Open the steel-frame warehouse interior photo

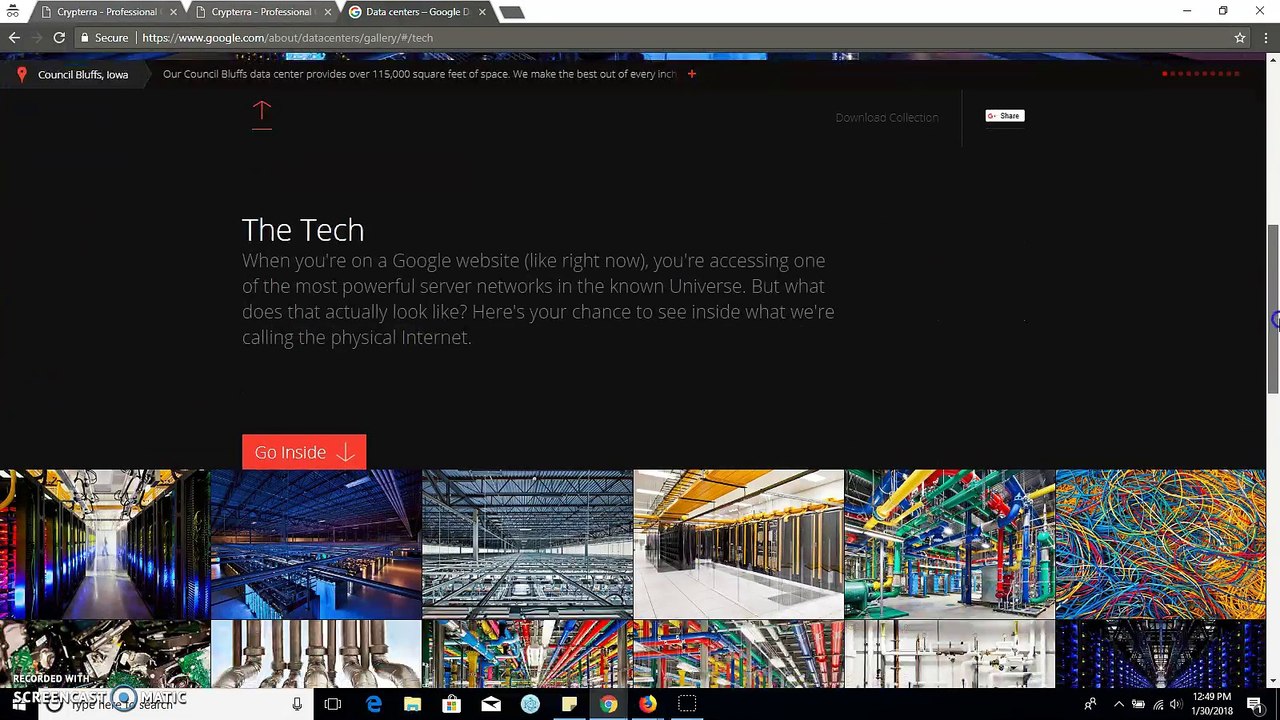[x=527, y=544]
